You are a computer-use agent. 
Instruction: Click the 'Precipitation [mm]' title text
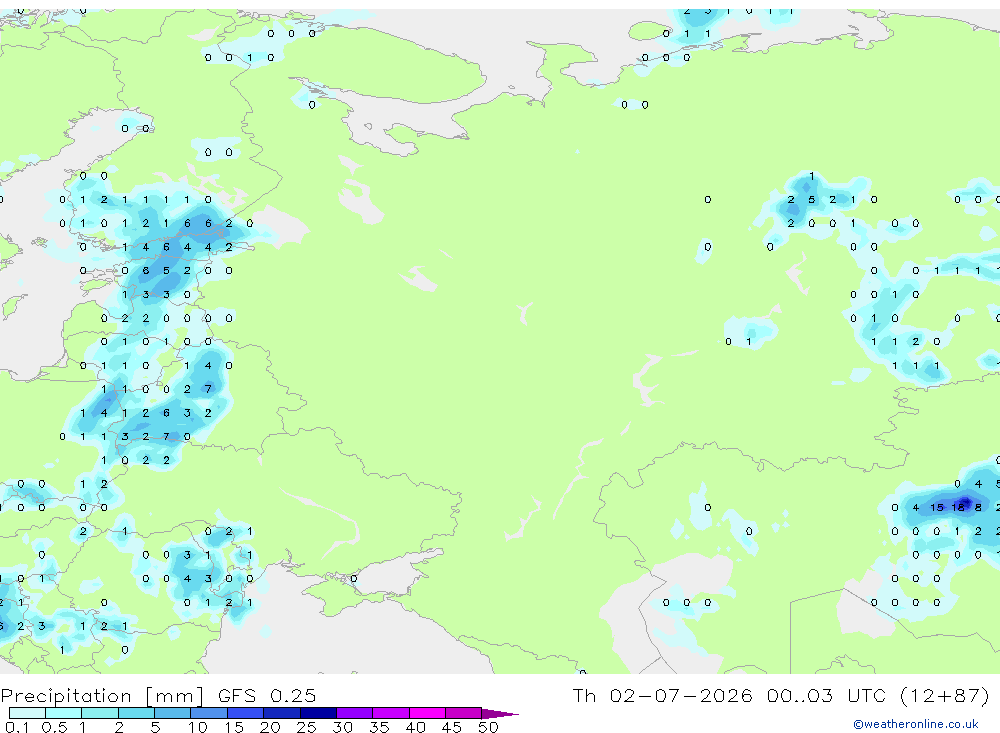tap(102, 696)
